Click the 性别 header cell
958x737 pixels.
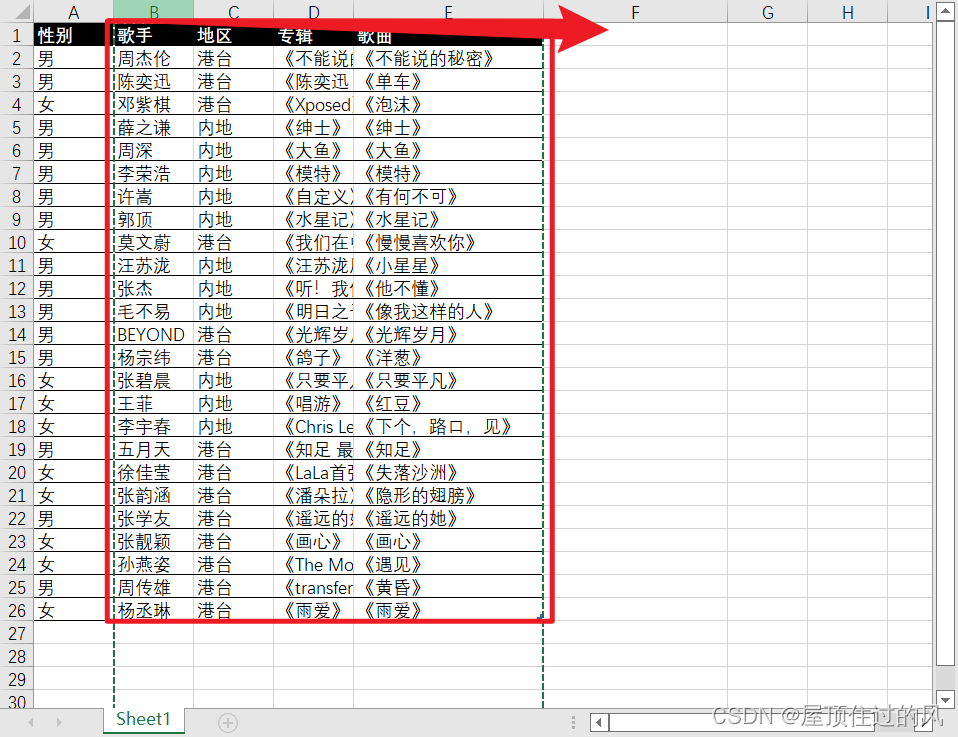tap(73, 35)
